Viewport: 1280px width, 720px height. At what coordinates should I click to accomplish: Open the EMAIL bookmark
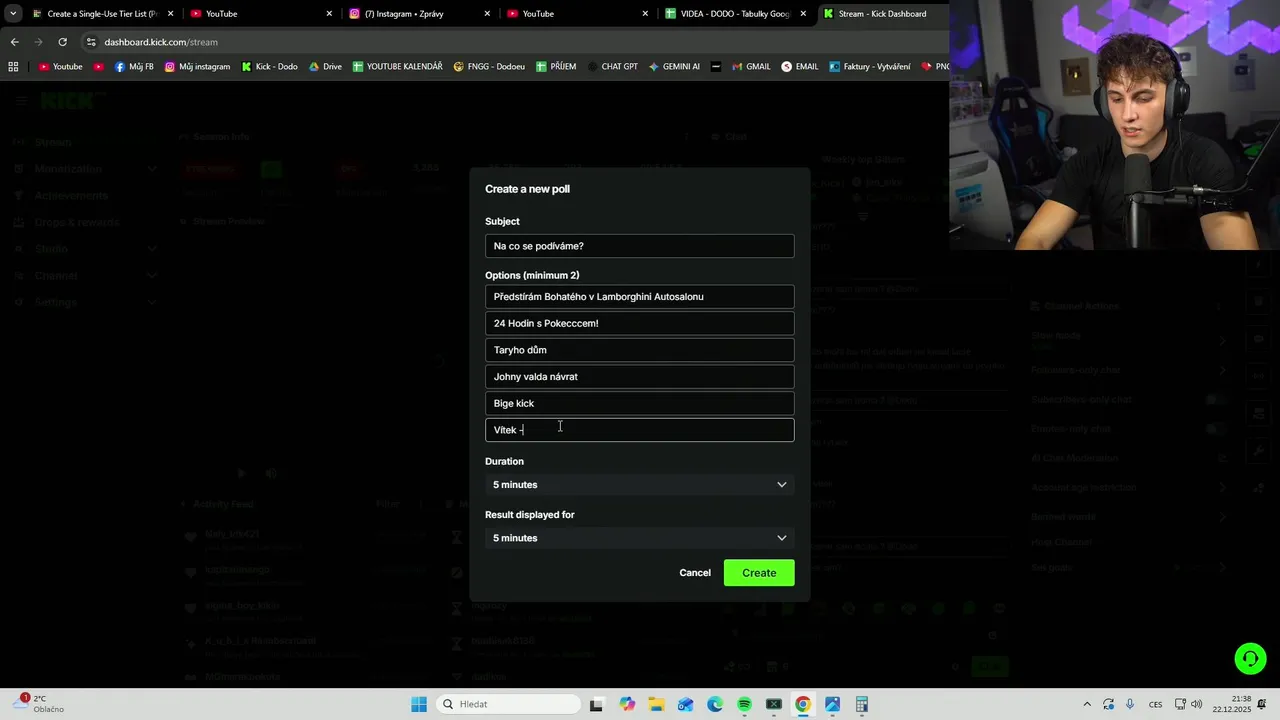click(x=800, y=67)
